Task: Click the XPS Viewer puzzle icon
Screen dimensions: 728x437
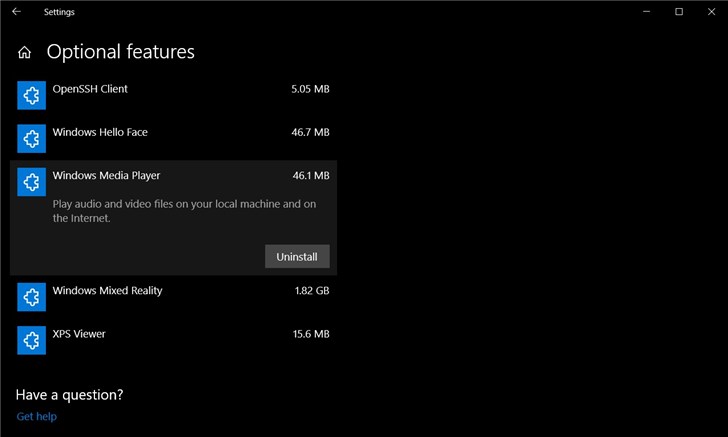Action: click(32, 340)
